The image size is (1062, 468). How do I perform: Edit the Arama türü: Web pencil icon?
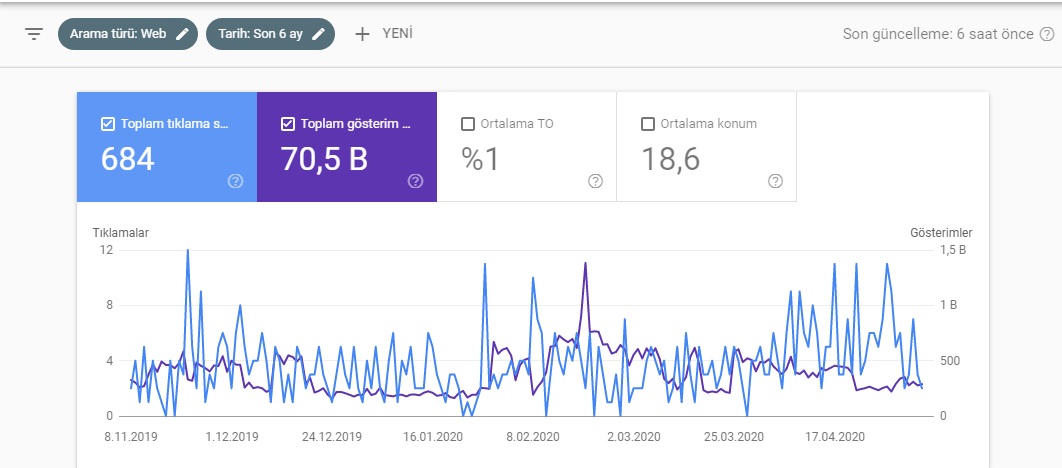(182, 34)
